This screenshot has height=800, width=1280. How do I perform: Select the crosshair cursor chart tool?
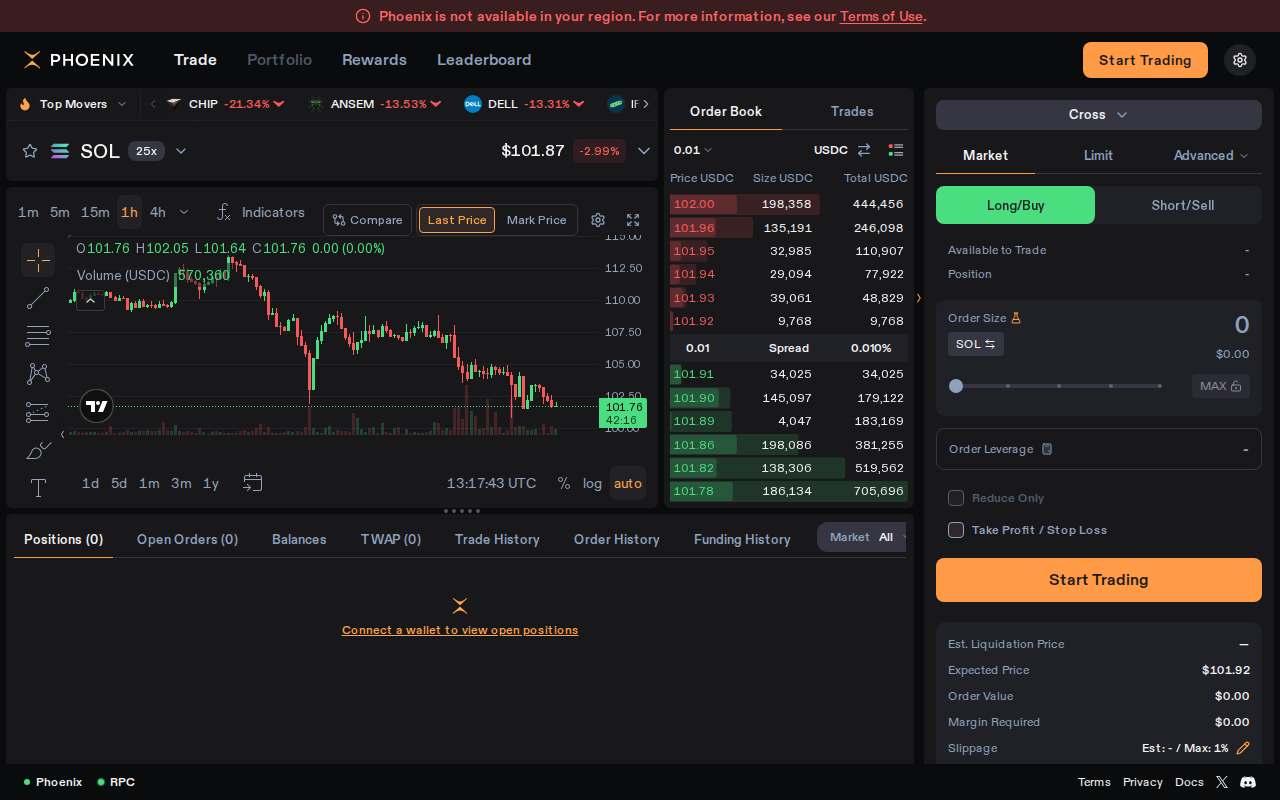click(38, 261)
